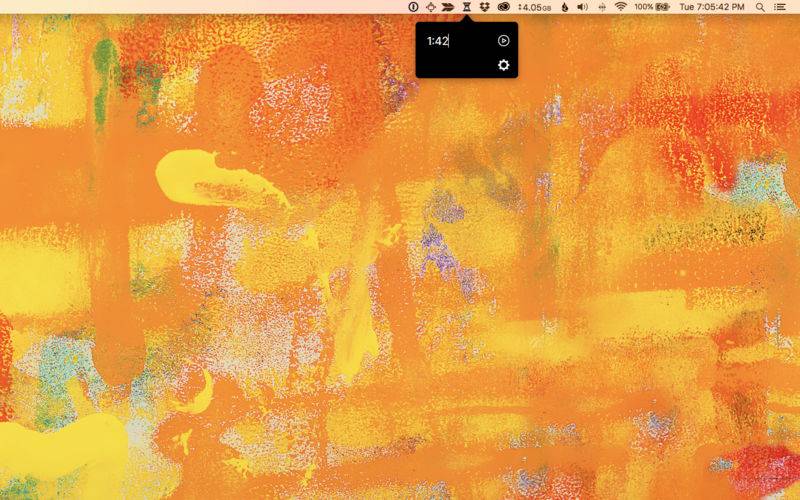Screen dimensions: 800x500
Task: Open Spotlight search magnifier
Action: point(760,7)
